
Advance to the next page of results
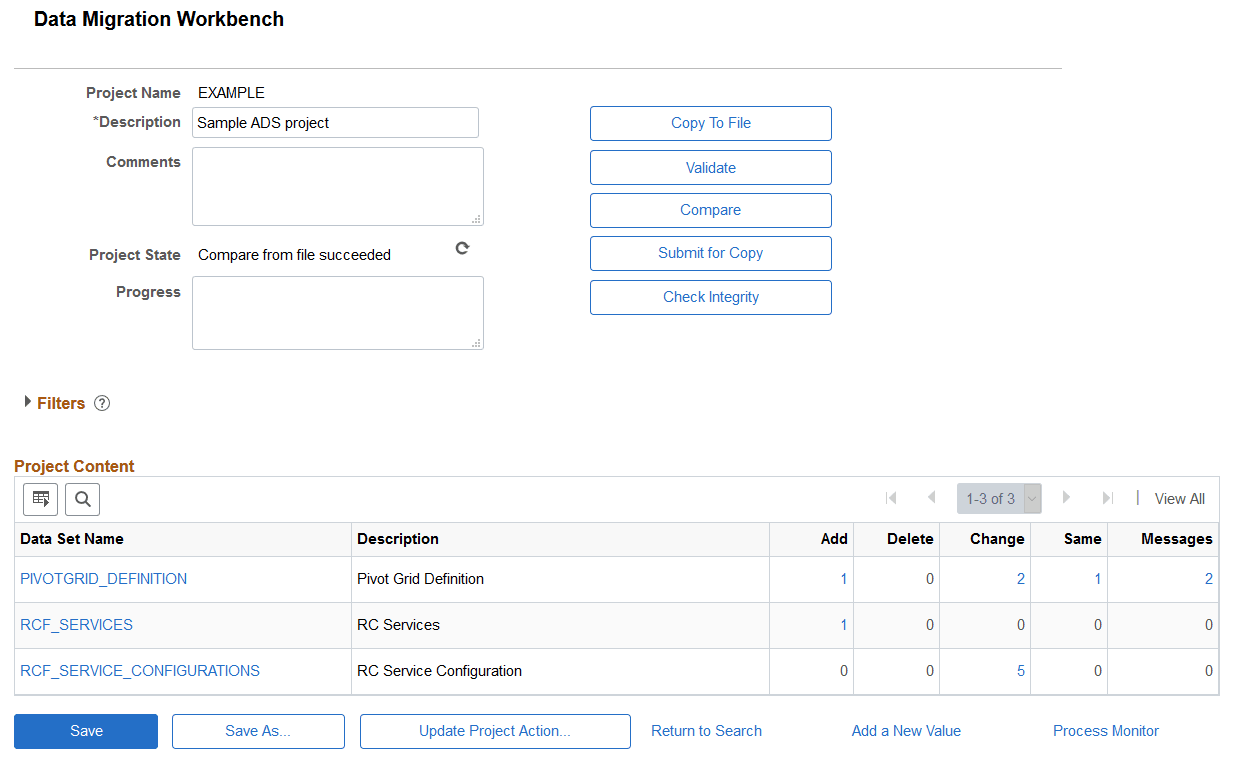[1066, 498]
